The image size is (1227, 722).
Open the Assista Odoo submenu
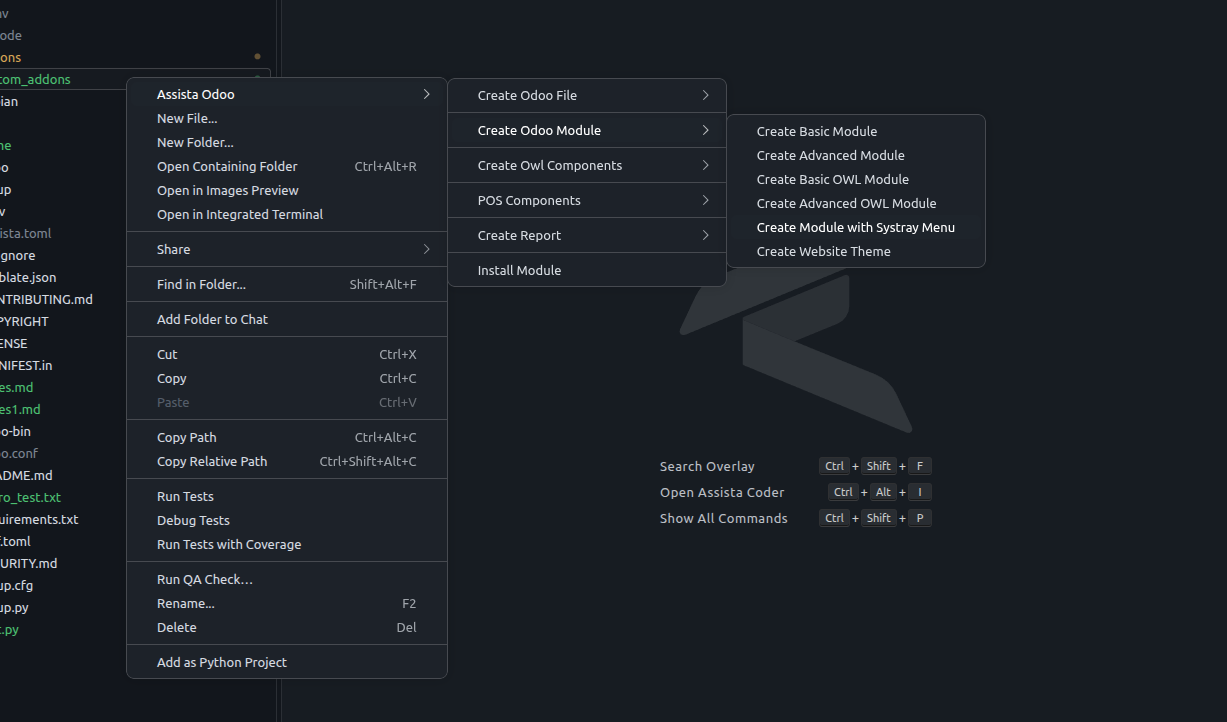(286, 94)
